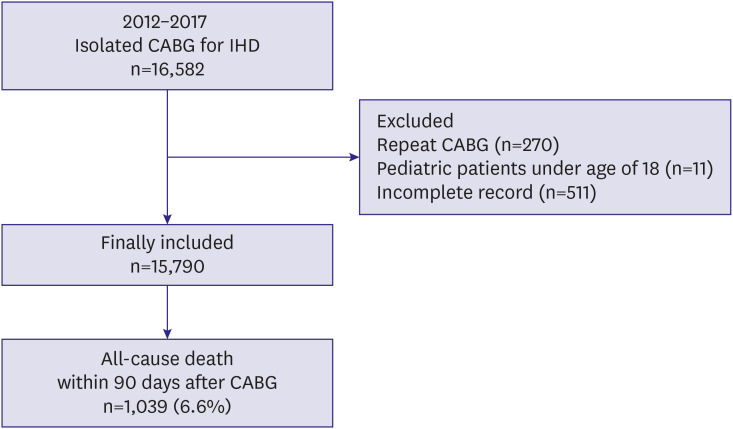Screen dimensions: 733x429
Task: Click arrowhead pointing into Finally included box
Action: coord(167,219)
